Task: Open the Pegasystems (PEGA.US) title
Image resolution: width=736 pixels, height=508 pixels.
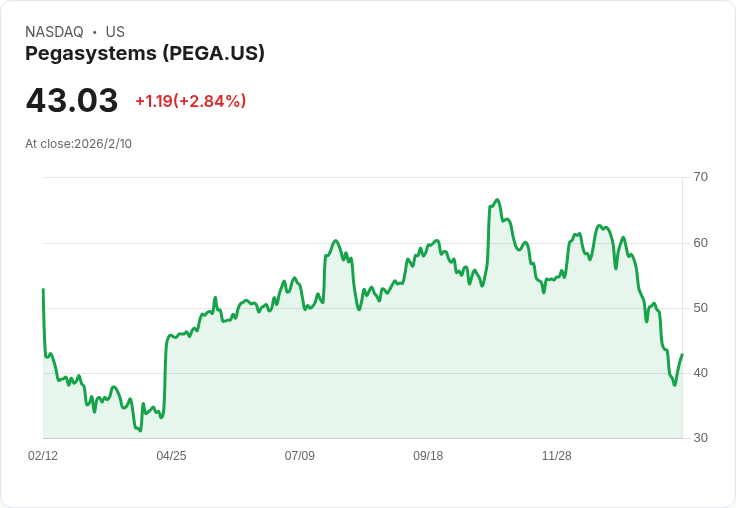Action: 145,53
